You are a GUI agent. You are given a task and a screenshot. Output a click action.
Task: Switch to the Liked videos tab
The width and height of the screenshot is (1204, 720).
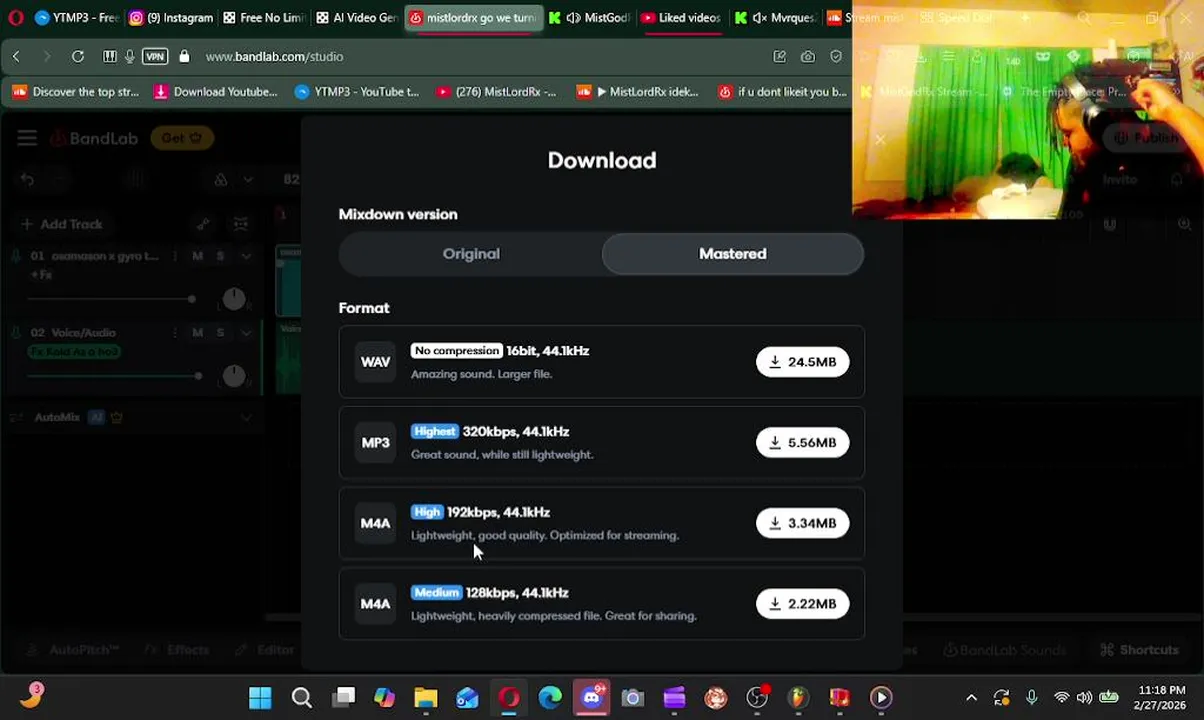point(680,18)
